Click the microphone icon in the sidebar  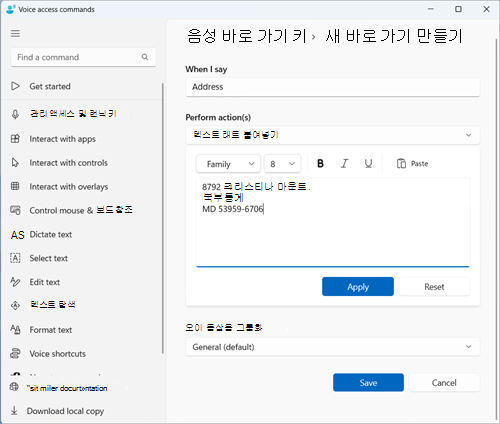click(x=15, y=114)
